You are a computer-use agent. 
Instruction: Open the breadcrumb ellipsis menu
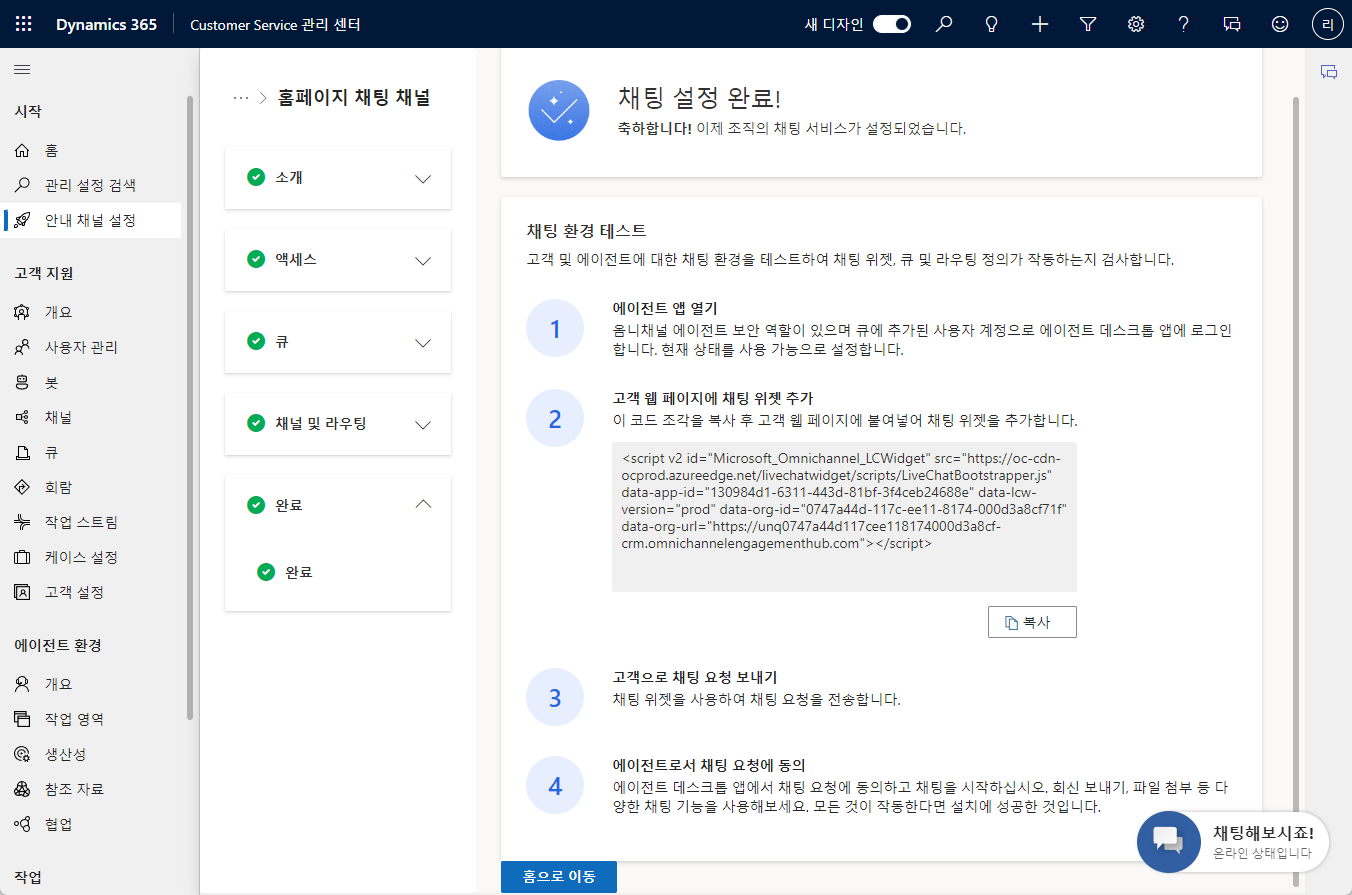coord(240,98)
